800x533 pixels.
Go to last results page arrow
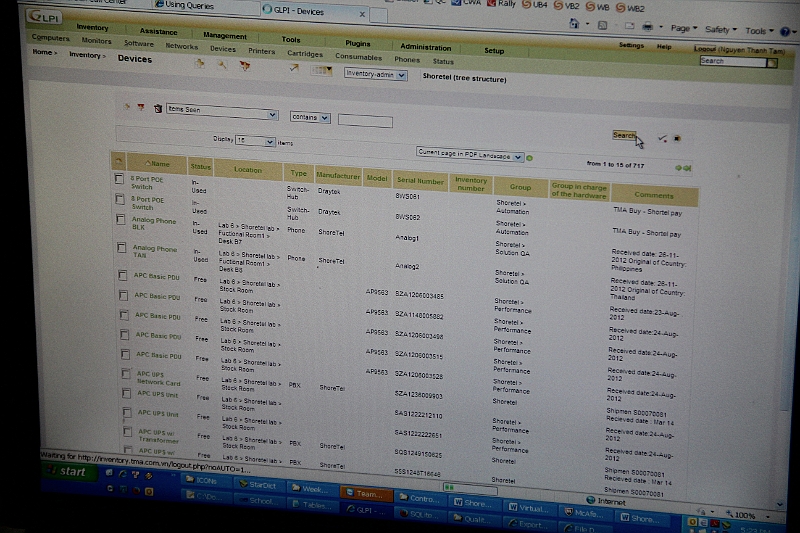click(687, 168)
